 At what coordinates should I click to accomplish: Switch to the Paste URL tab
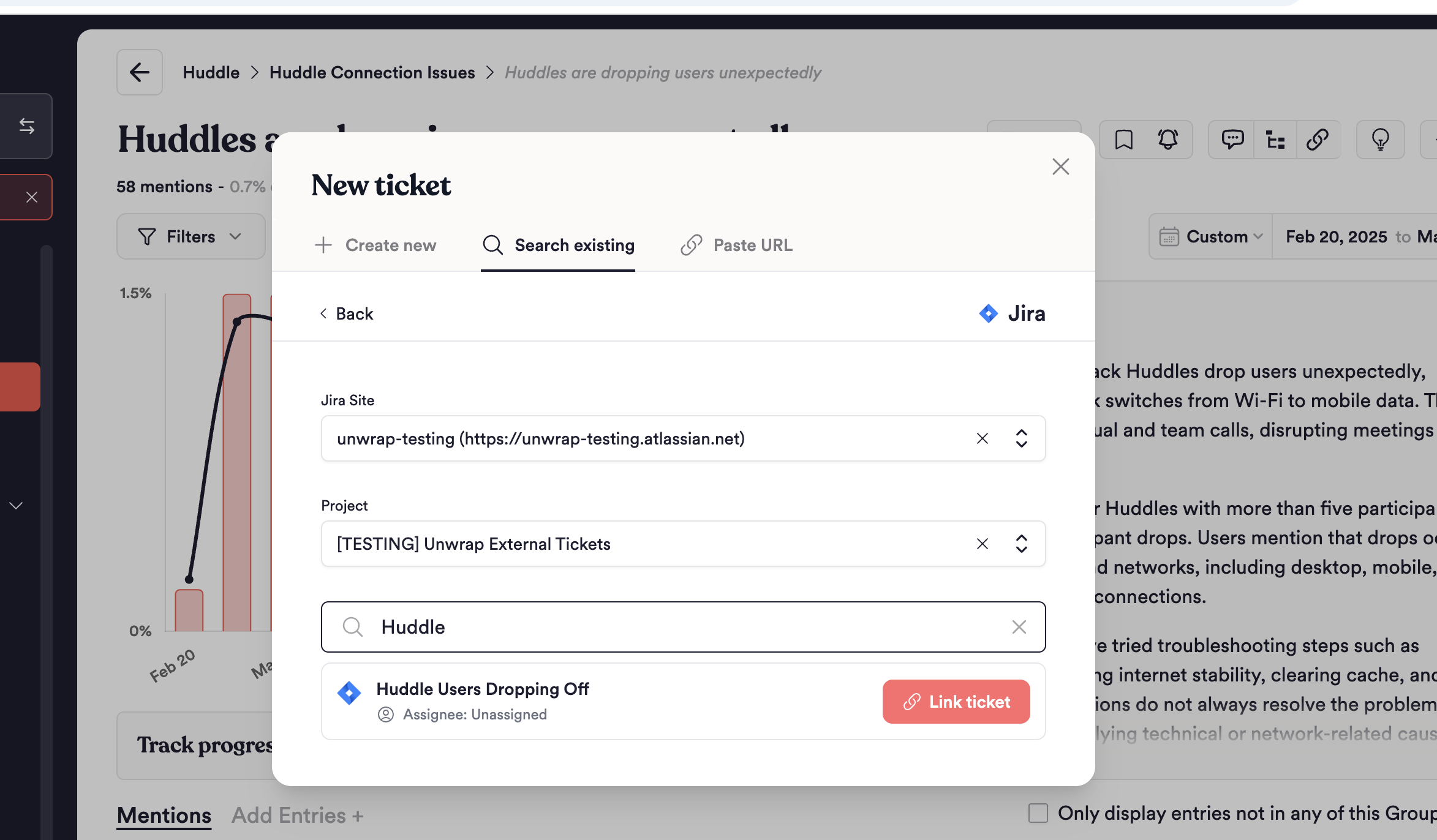[736, 245]
